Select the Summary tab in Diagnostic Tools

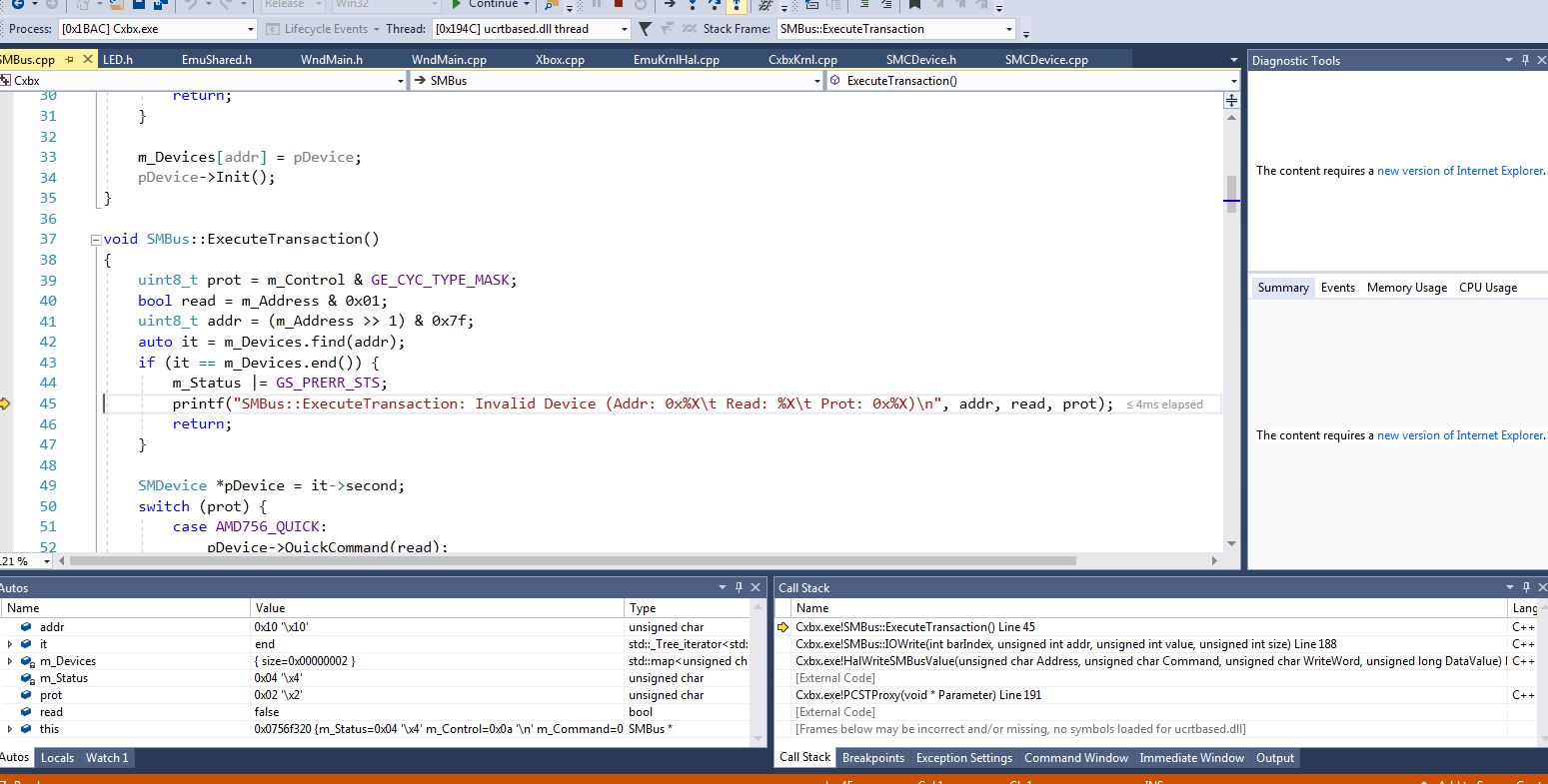click(1283, 288)
